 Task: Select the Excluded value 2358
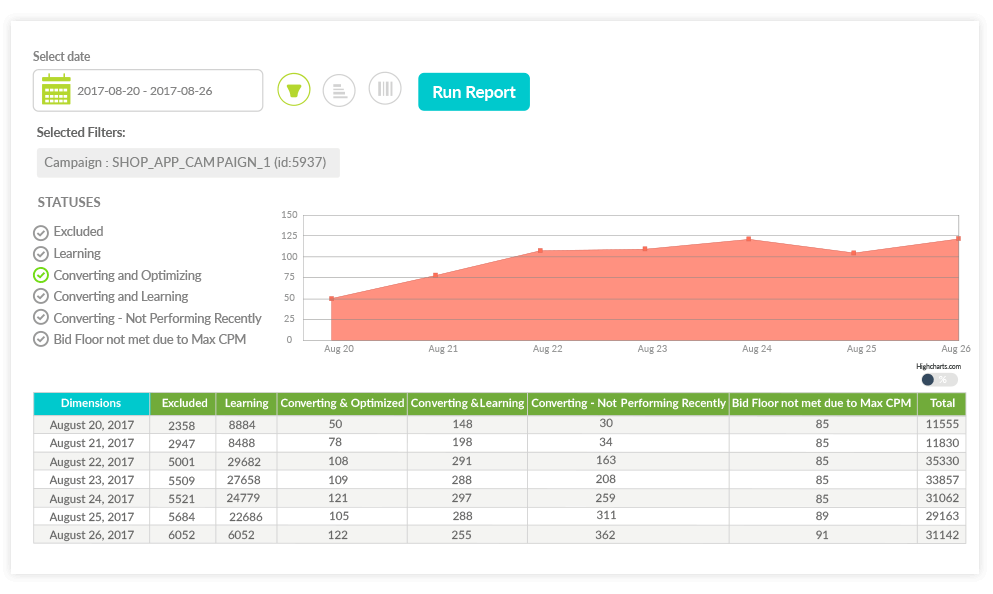coord(182,426)
